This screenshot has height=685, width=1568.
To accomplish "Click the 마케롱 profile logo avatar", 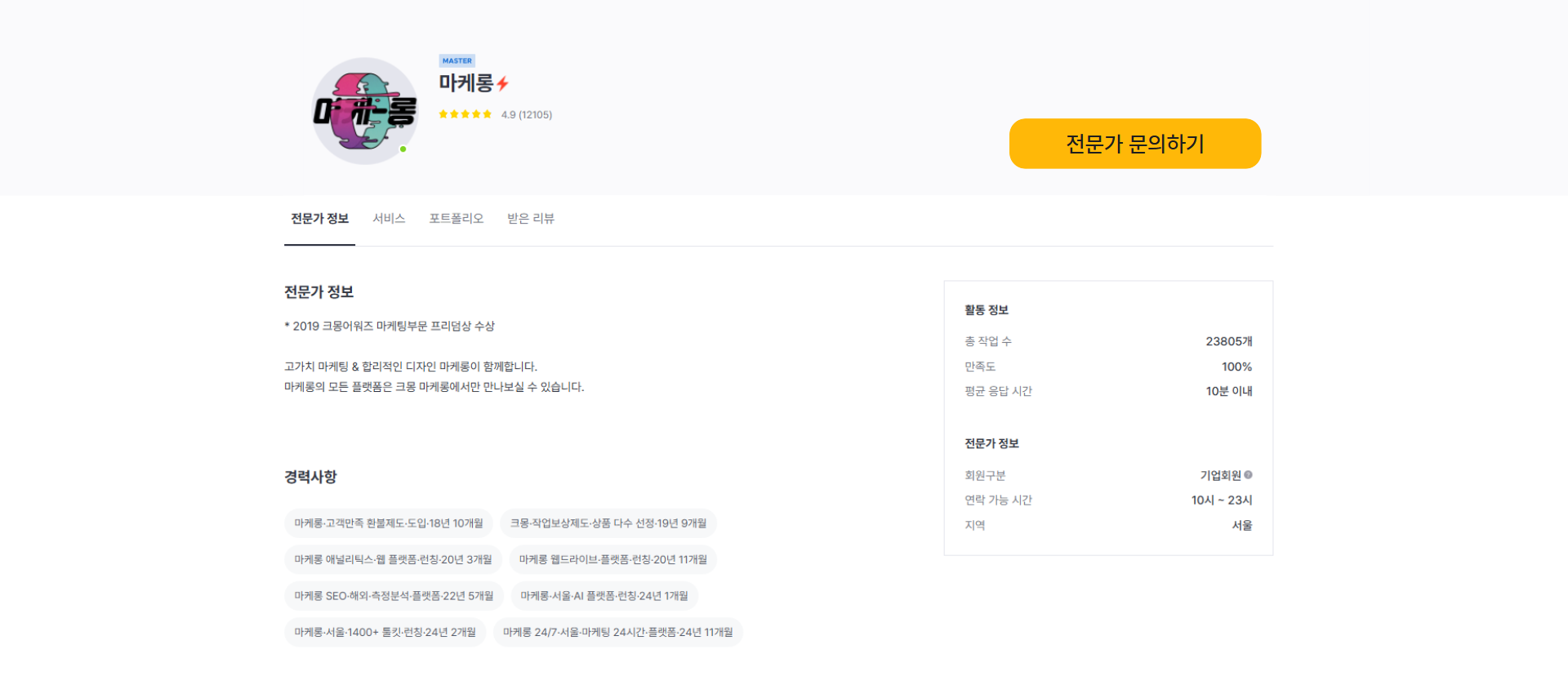I will point(364,111).
